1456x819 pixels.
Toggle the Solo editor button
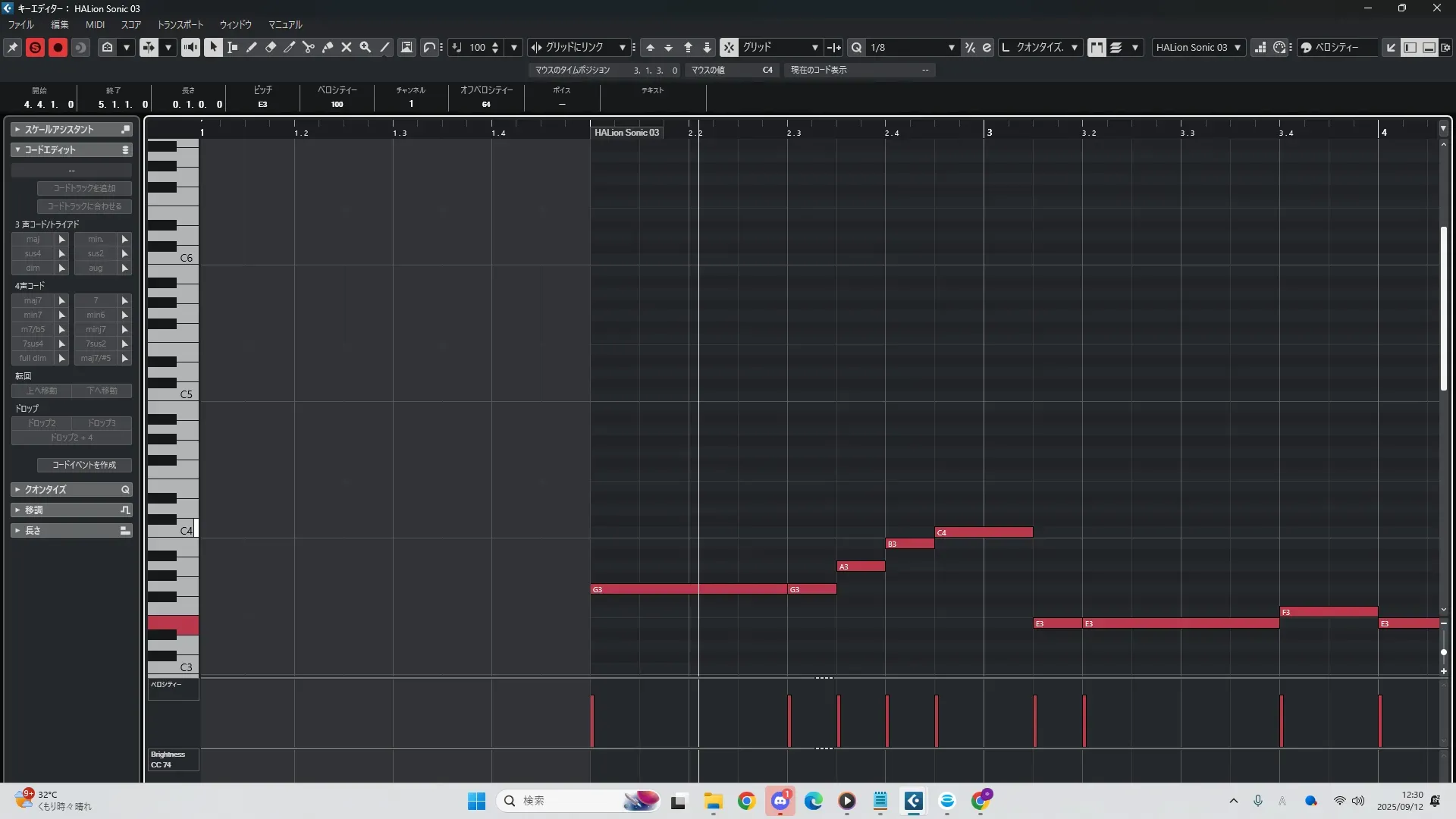(35, 47)
